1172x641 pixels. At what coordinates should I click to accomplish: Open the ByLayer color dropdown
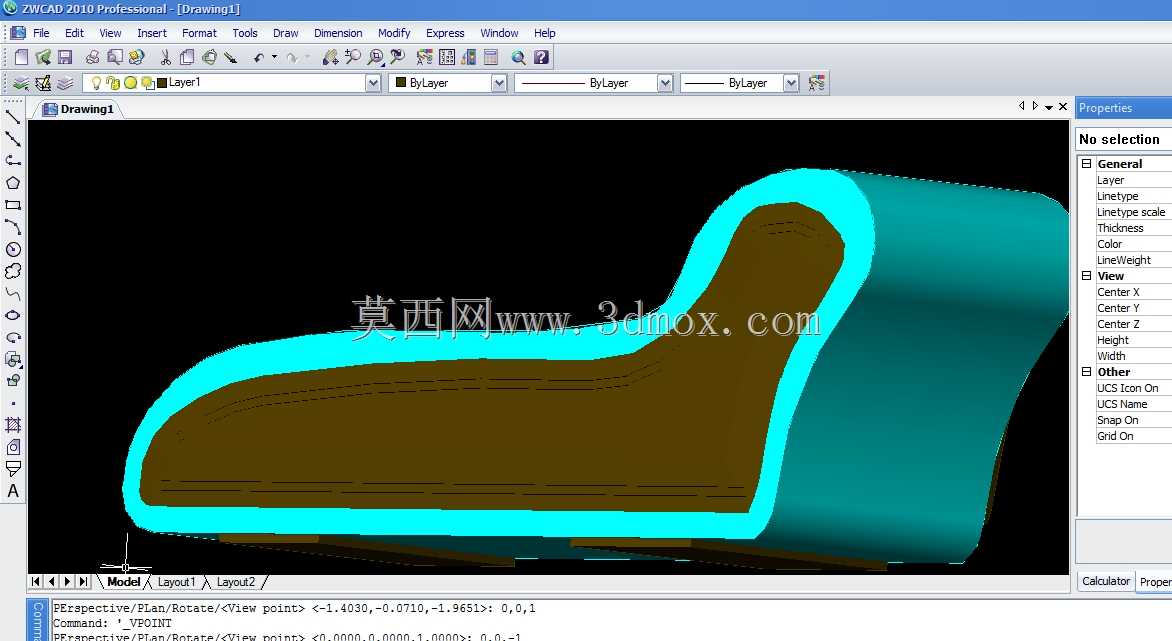pos(499,83)
